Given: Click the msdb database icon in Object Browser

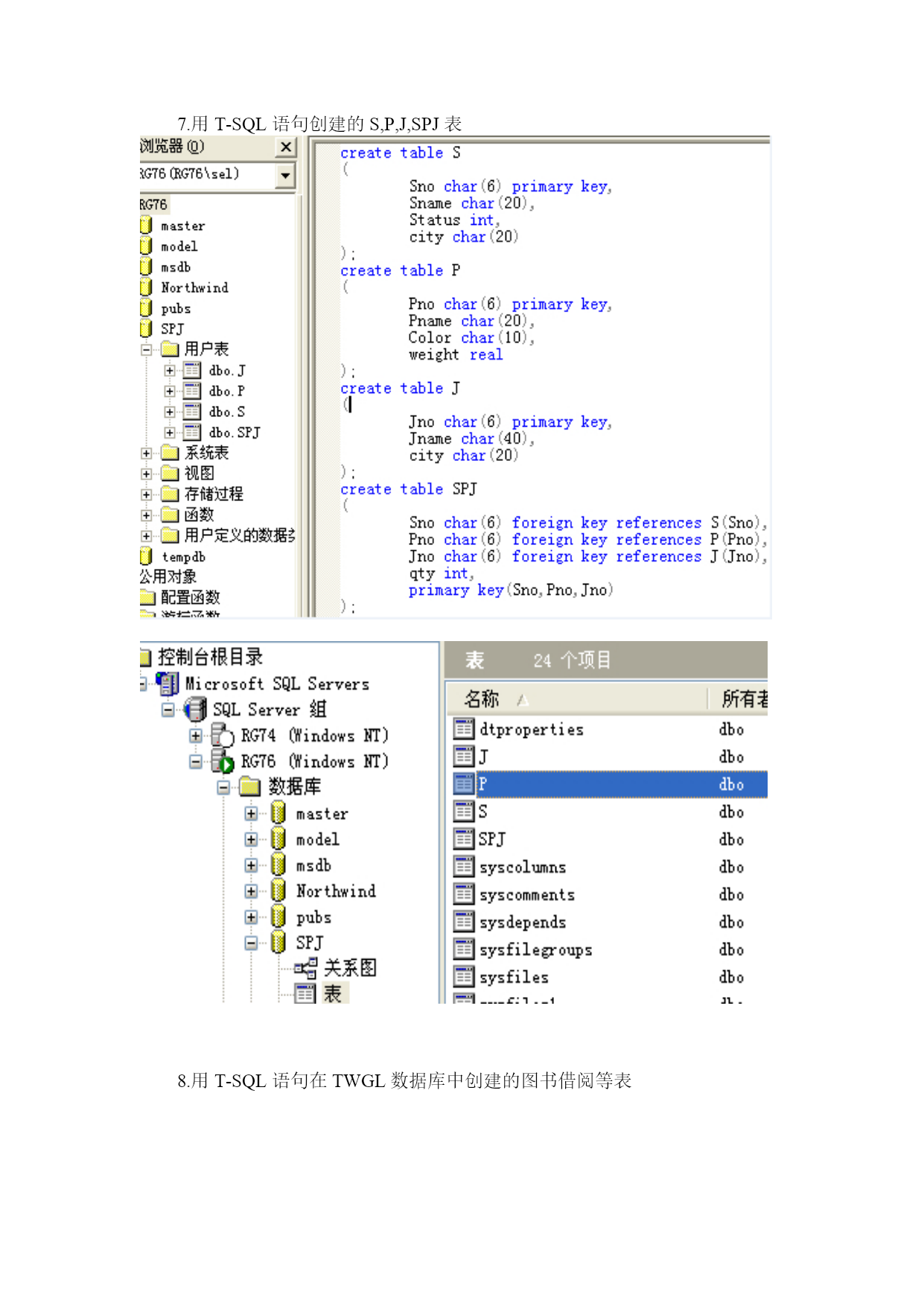Looking at the screenshot, I should [x=146, y=267].
